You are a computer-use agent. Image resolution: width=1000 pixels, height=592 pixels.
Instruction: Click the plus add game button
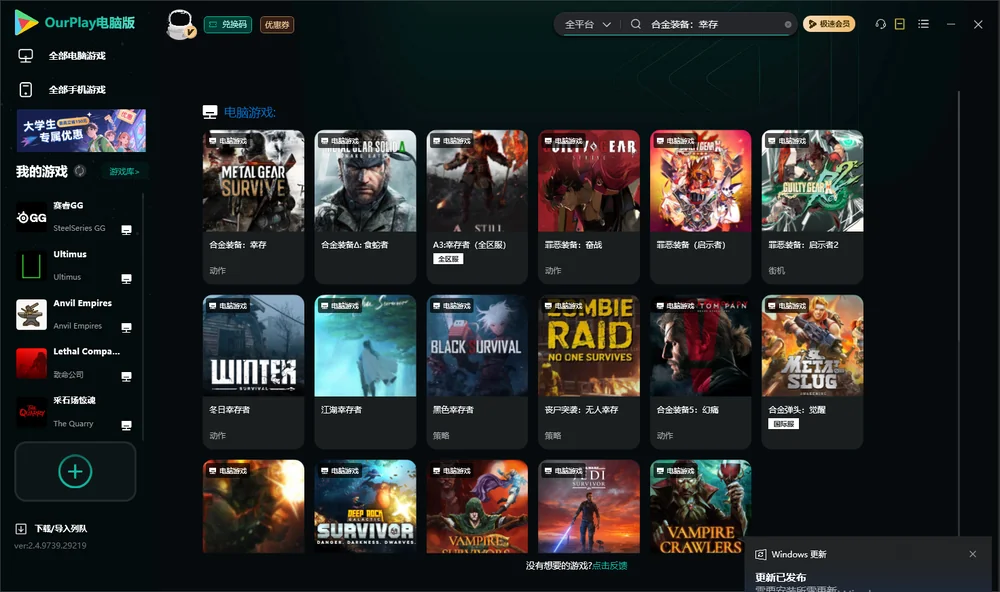[75, 471]
